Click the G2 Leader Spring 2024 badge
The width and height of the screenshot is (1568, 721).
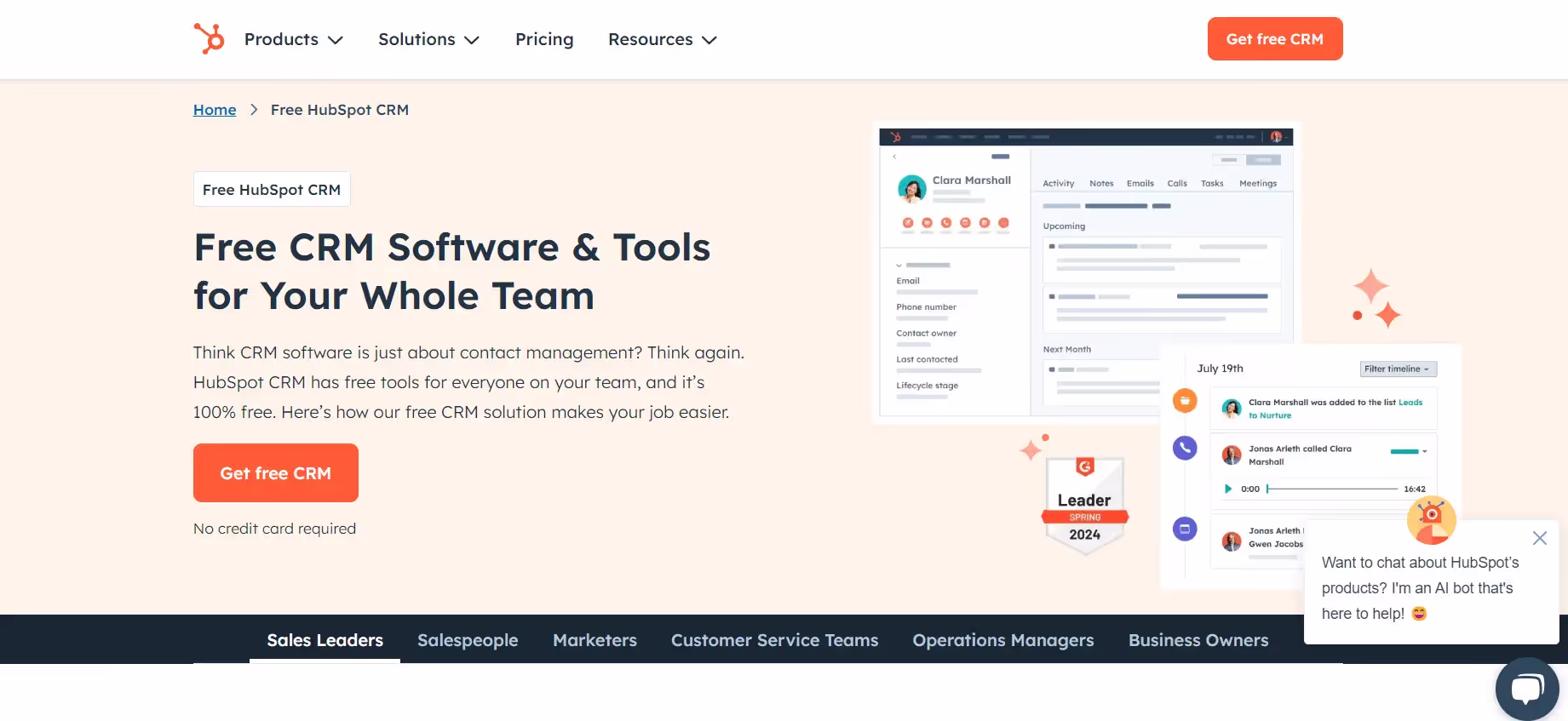click(x=1085, y=506)
